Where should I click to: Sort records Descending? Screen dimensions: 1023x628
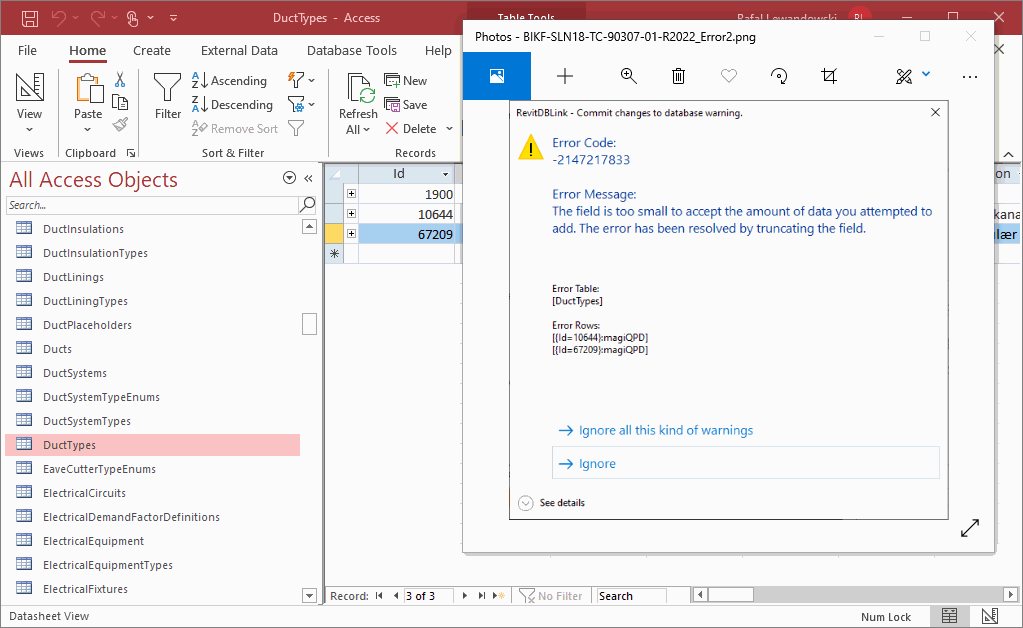(x=232, y=104)
